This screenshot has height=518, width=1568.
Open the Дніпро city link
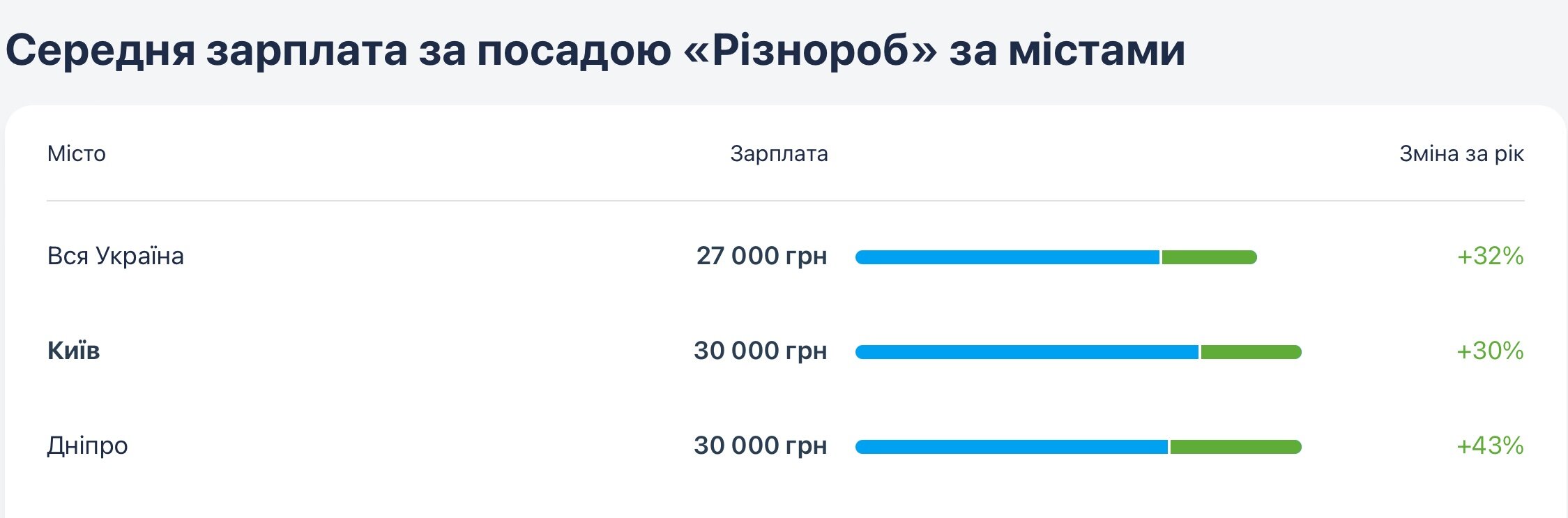tap(88, 445)
